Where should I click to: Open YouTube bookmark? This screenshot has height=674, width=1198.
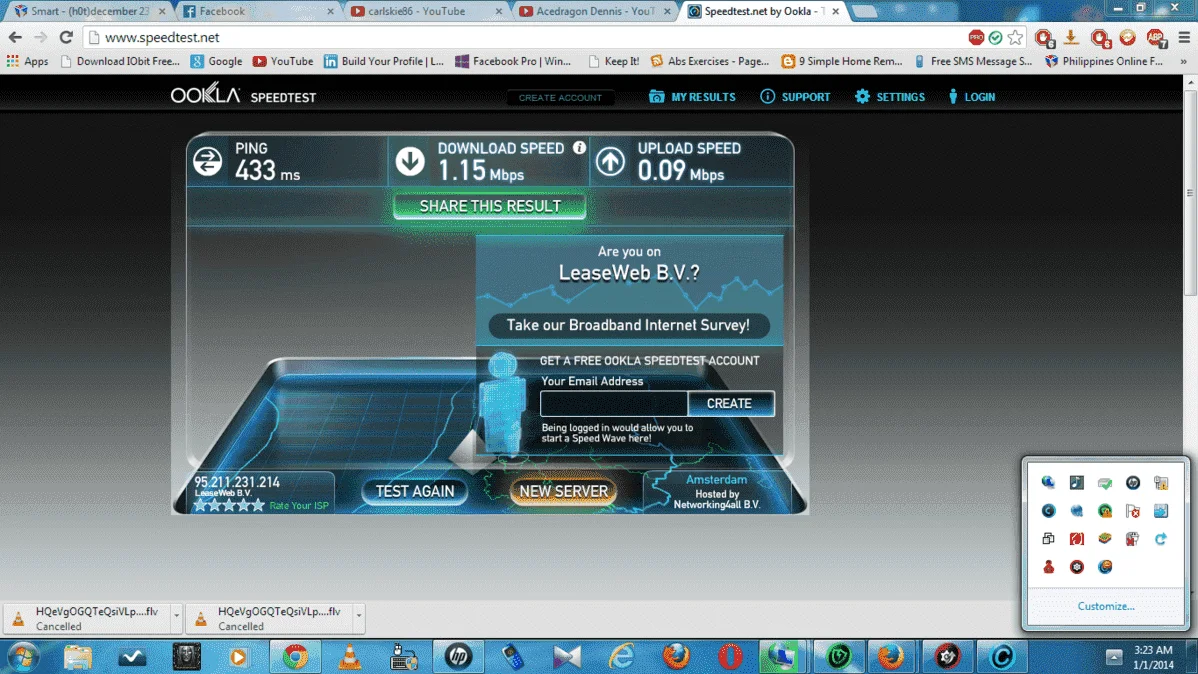pyautogui.click(x=283, y=61)
